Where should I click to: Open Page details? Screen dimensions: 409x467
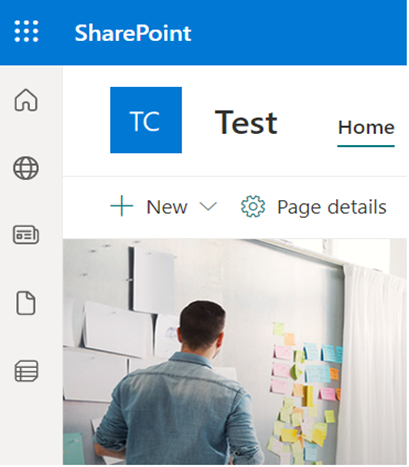[x=332, y=207]
